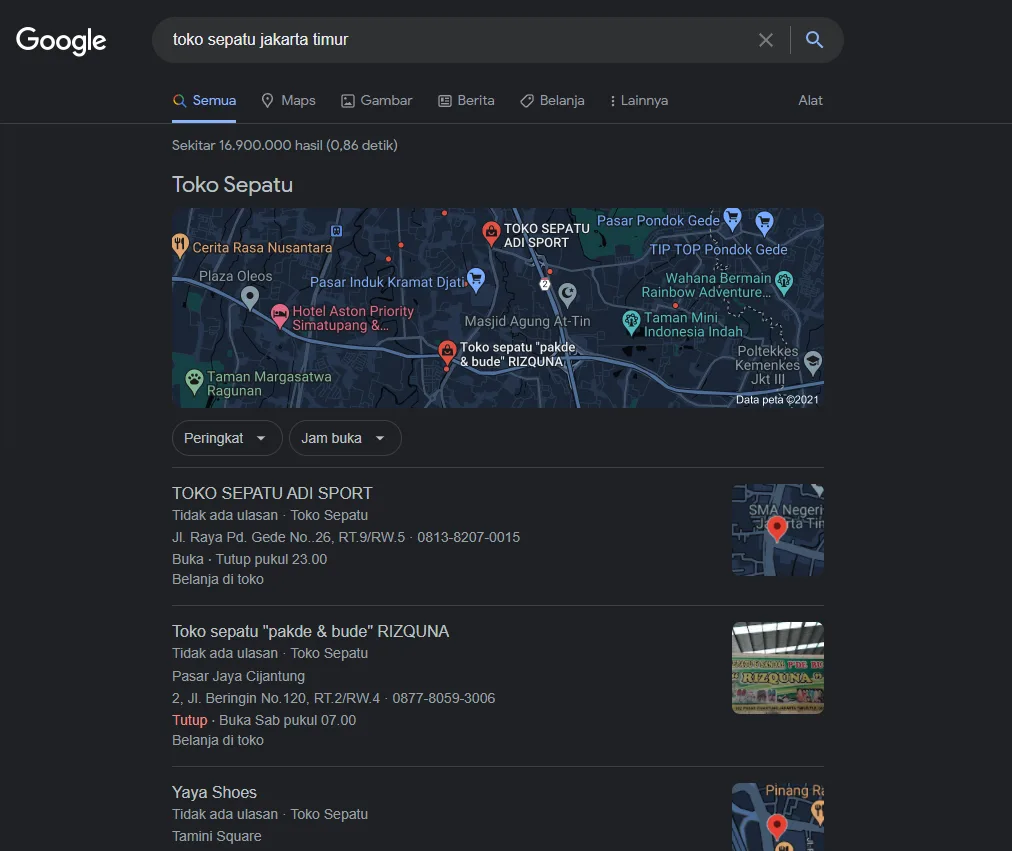Click the phone number 0877-8059-3006
Viewport: 1012px width, 851px height.
click(x=444, y=699)
